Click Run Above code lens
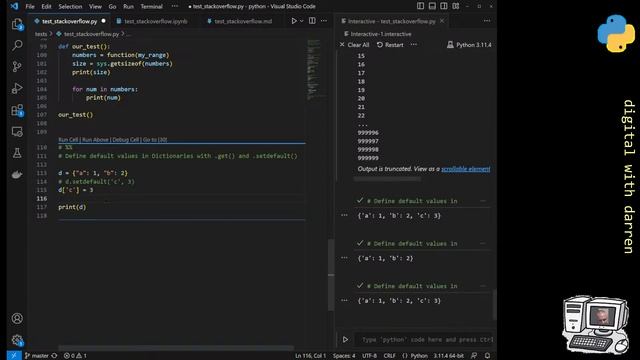The height and width of the screenshot is (360, 640). click(x=95, y=140)
